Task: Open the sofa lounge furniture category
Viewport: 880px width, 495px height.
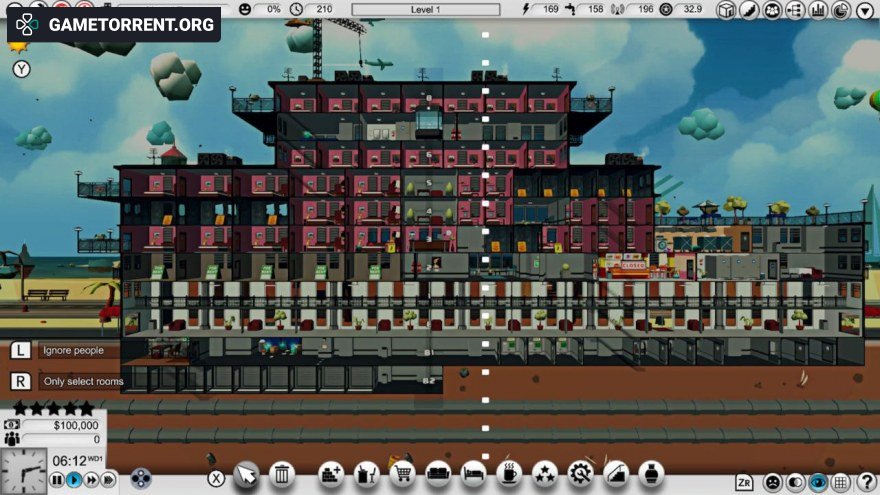Action: coord(438,476)
